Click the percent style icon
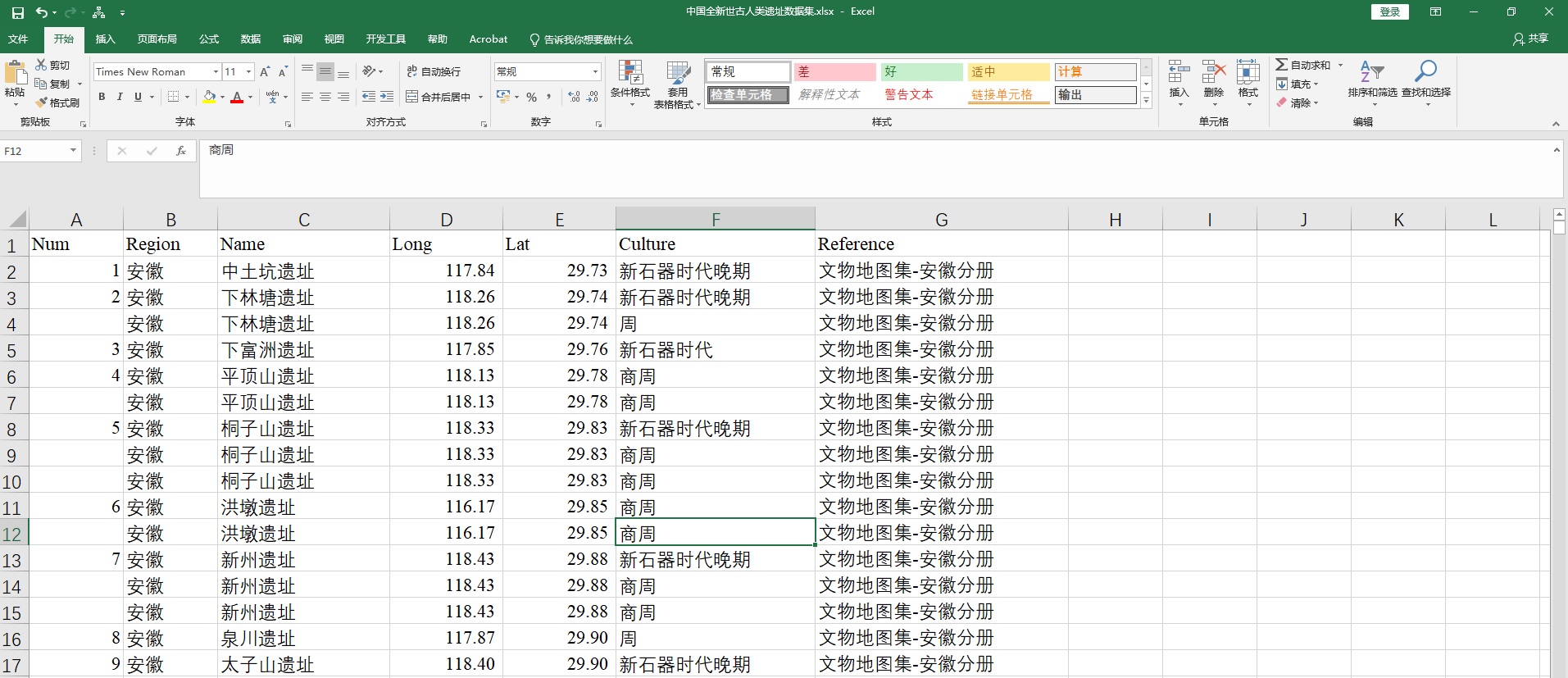 (x=531, y=97)
